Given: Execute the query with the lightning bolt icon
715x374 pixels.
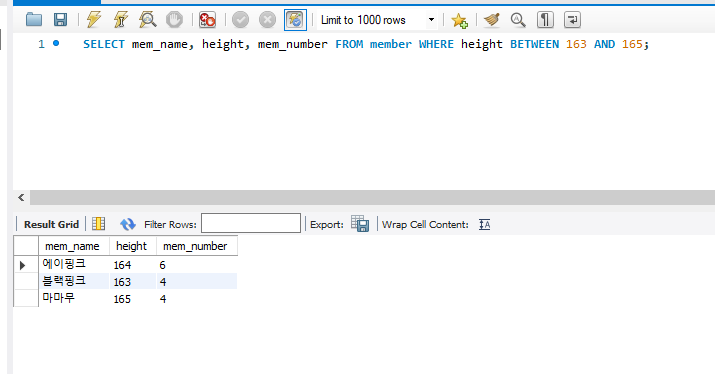Looking at the screenshot, I should point(94,20).
